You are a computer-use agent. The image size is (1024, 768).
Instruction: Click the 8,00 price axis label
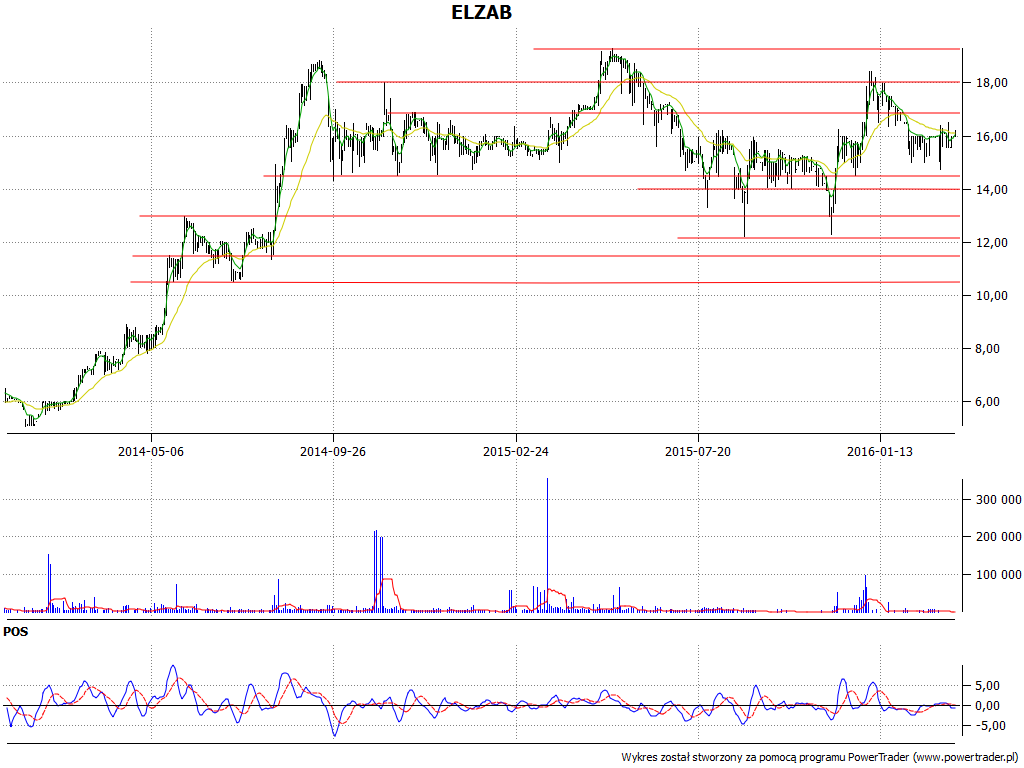pyautogui.click(x=987, y=349)
